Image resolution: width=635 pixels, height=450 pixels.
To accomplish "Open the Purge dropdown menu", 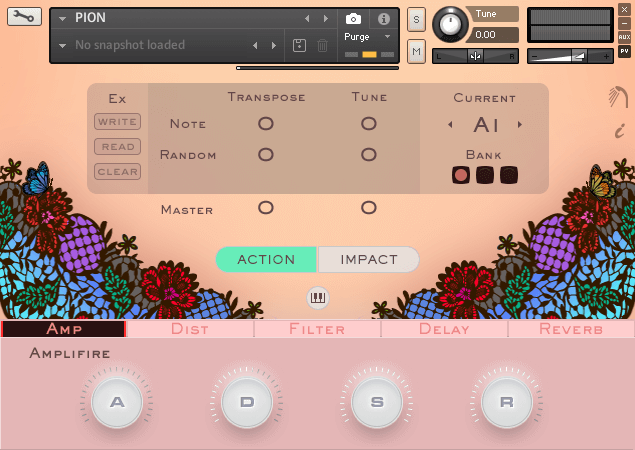I will coord(387,36).
